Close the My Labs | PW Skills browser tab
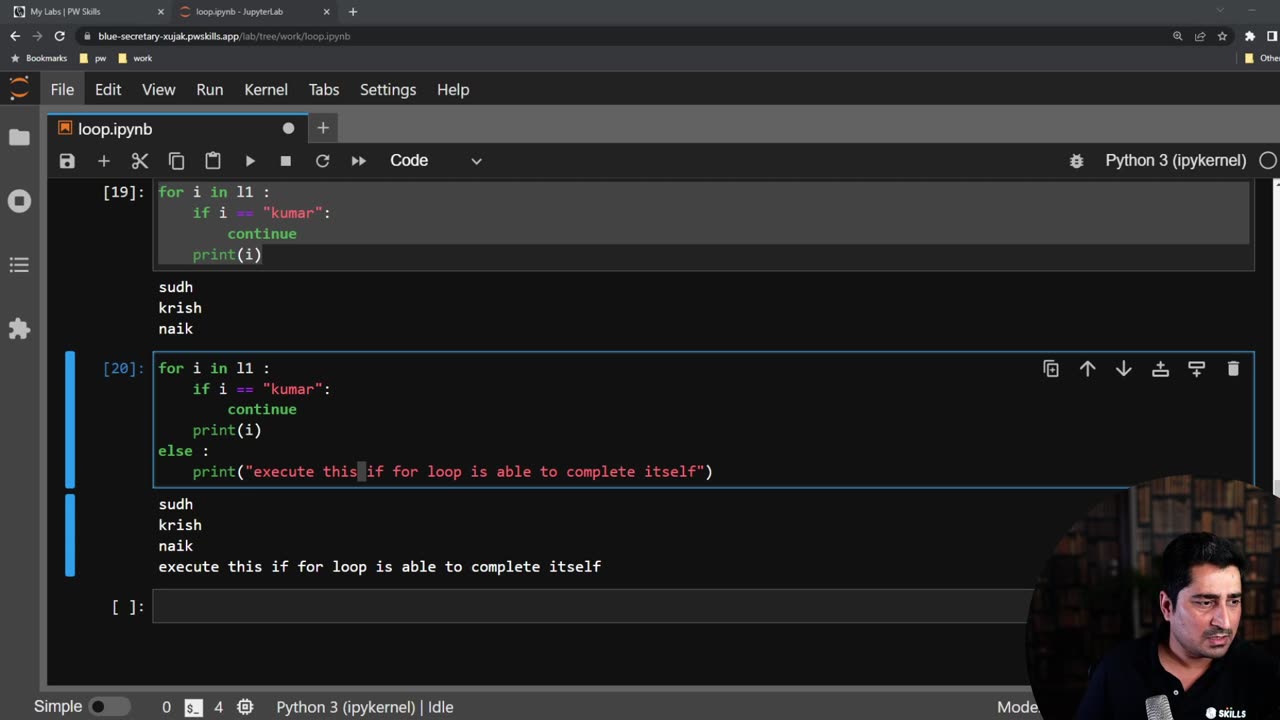This screenshot has width=1280, height=720. coord(160,12)
